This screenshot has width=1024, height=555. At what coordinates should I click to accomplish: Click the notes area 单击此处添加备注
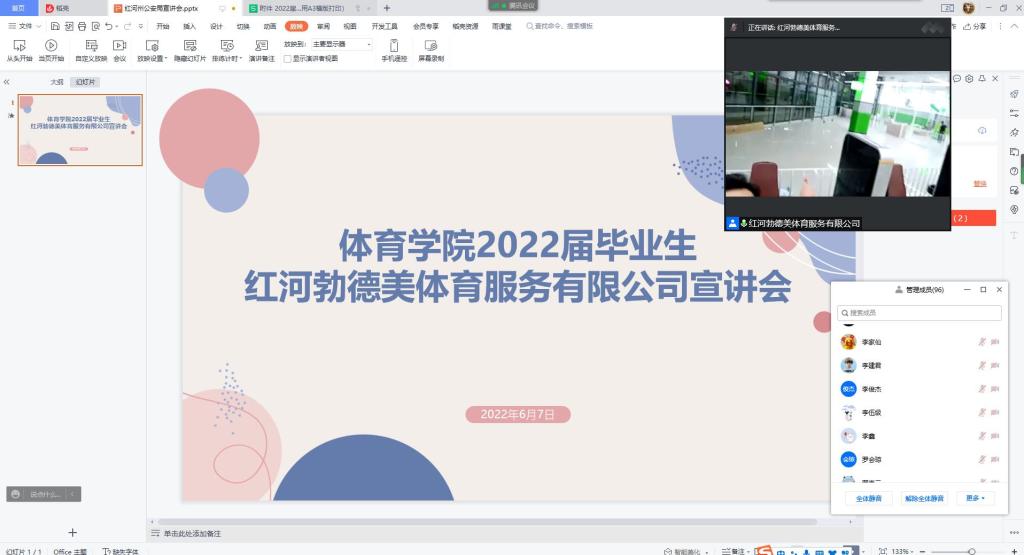(x=192, y=533)
